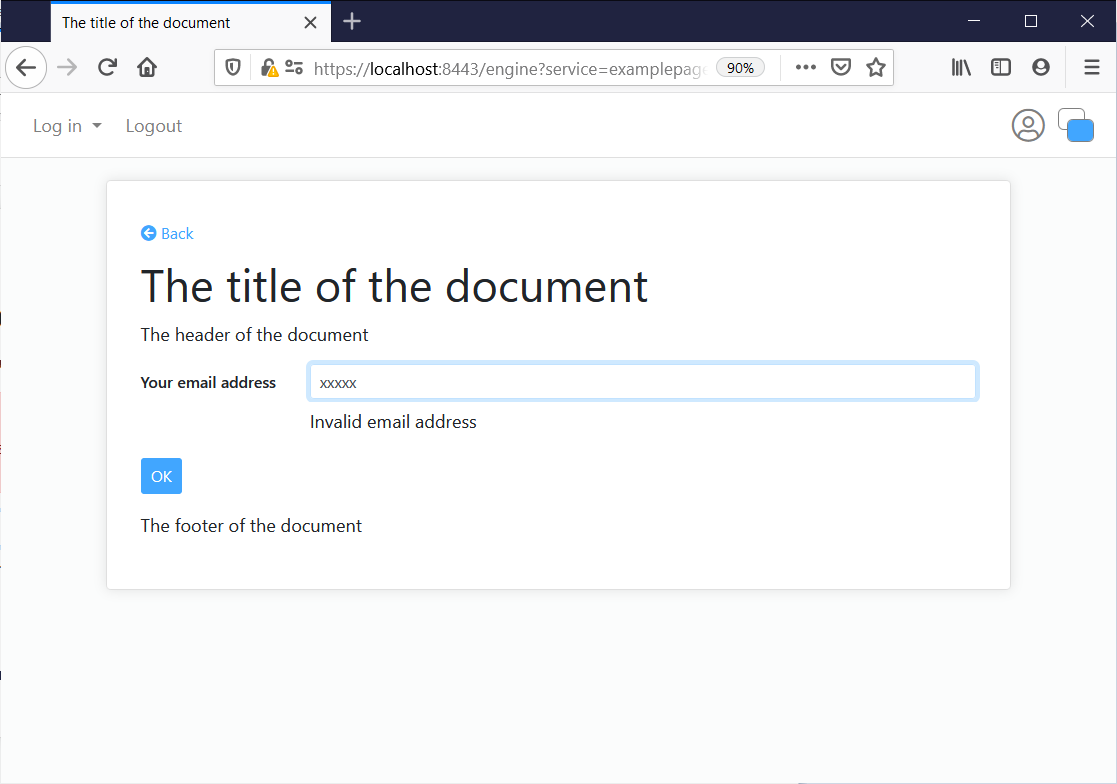Open the Library bookshelf icon
1117x784 pixels.
point(961,68)
